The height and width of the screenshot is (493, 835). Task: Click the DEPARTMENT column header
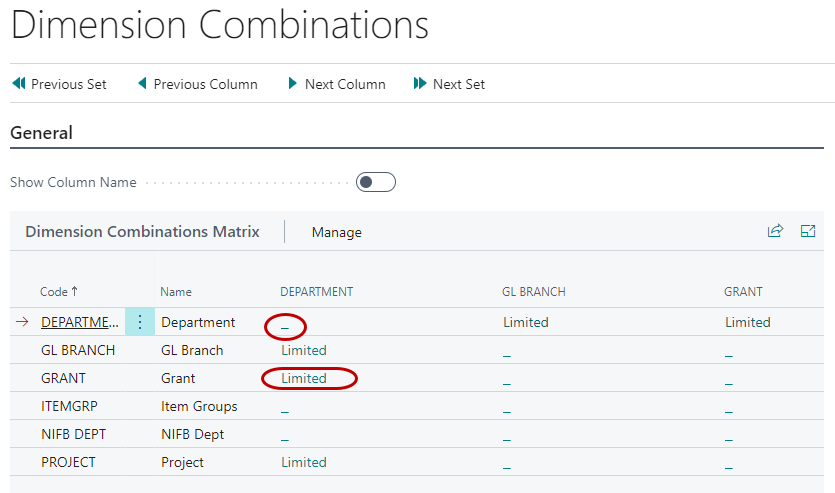(x=316, y=292)
